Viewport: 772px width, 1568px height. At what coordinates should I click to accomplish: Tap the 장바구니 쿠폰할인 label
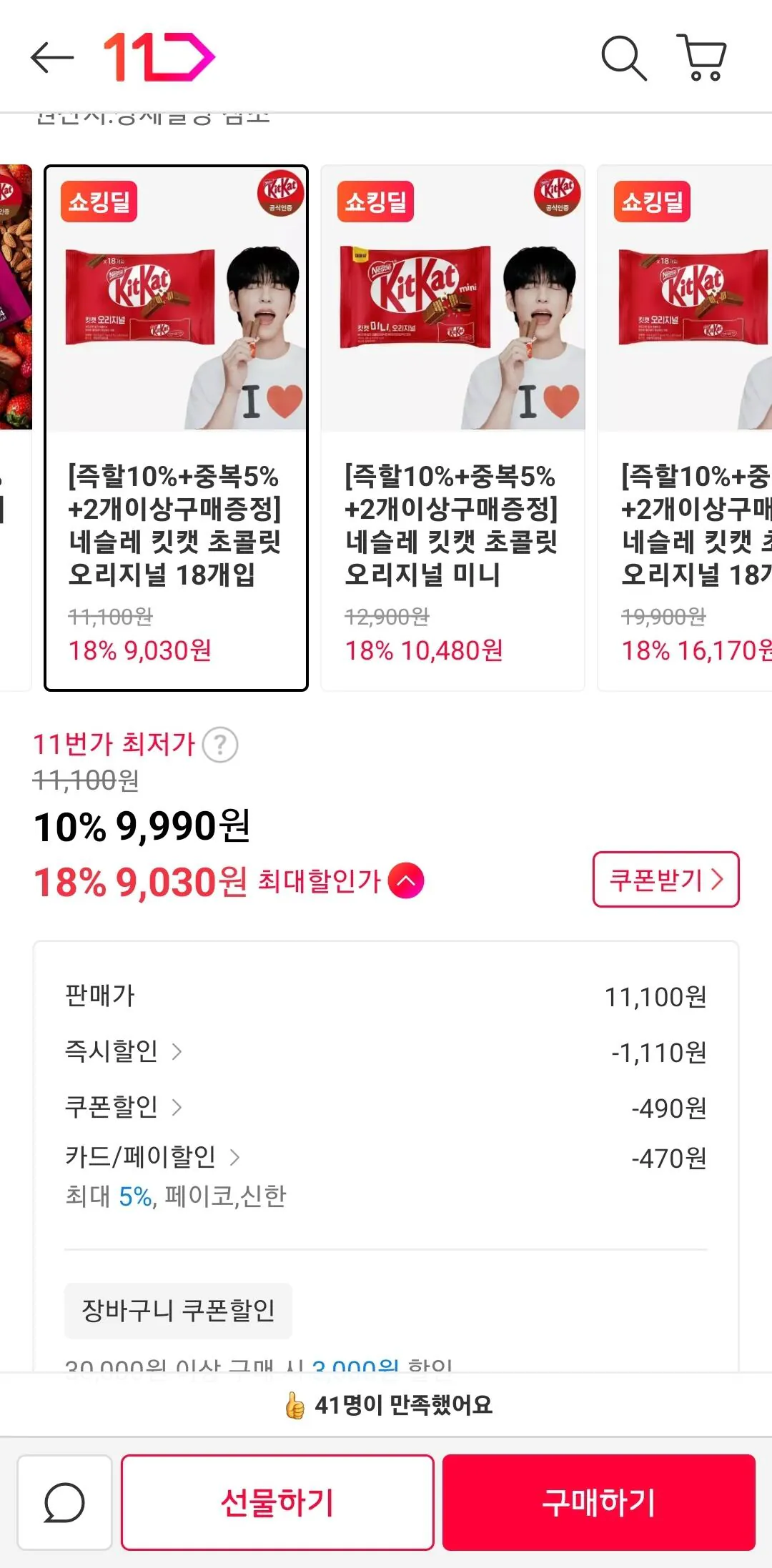(178, 1311)
